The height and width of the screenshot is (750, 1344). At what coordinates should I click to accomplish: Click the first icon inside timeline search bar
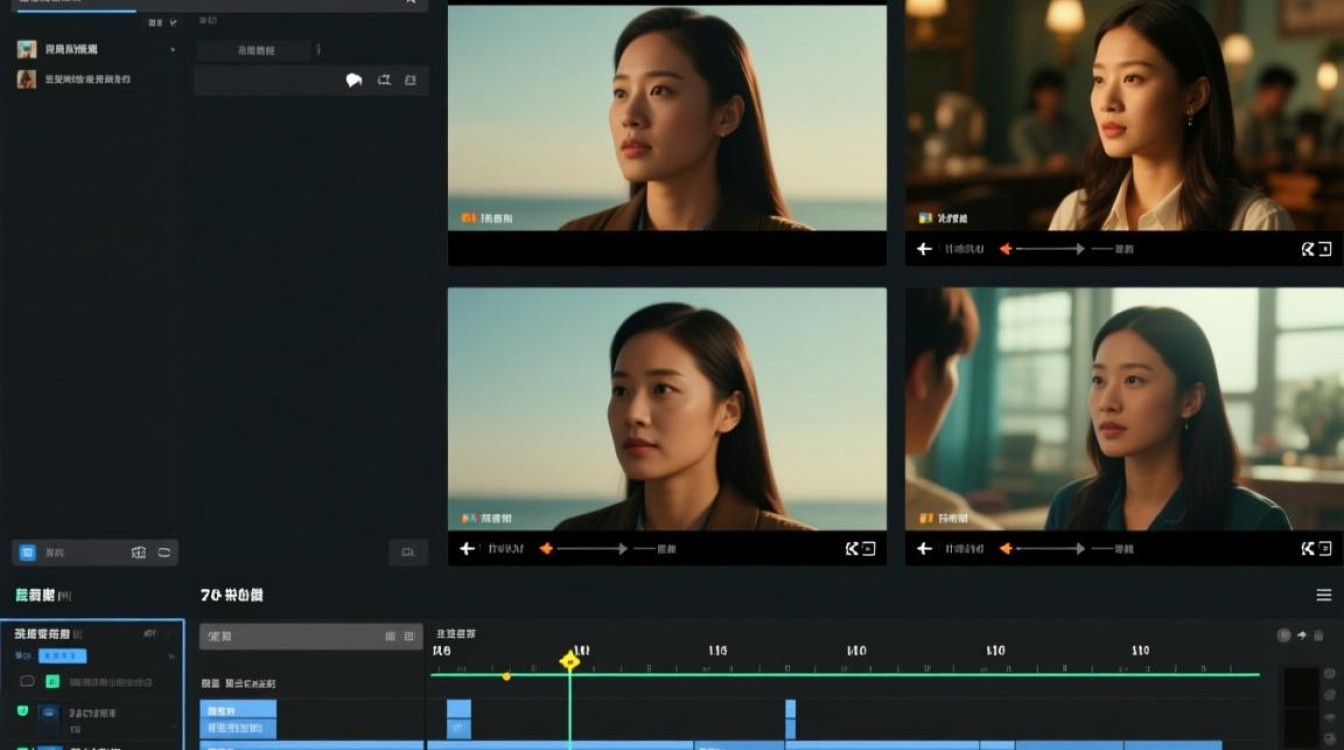[390, 636]
